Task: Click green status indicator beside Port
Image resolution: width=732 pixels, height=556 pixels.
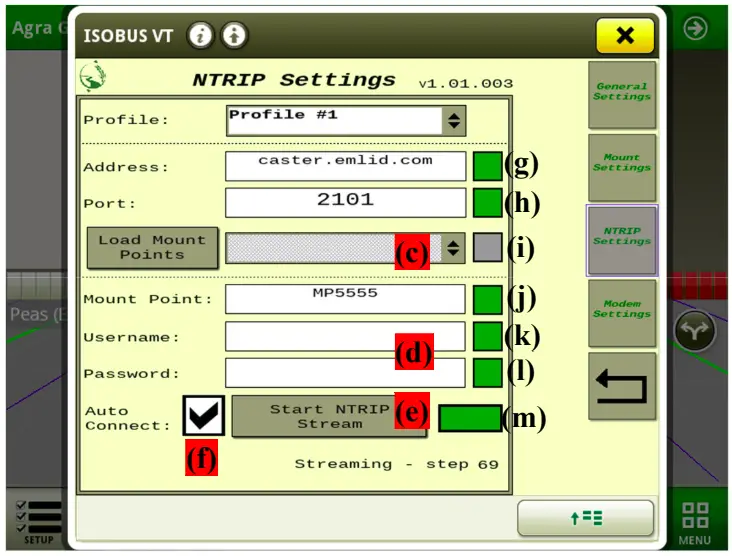Action: pyautogui.click(x=488, y=203)
